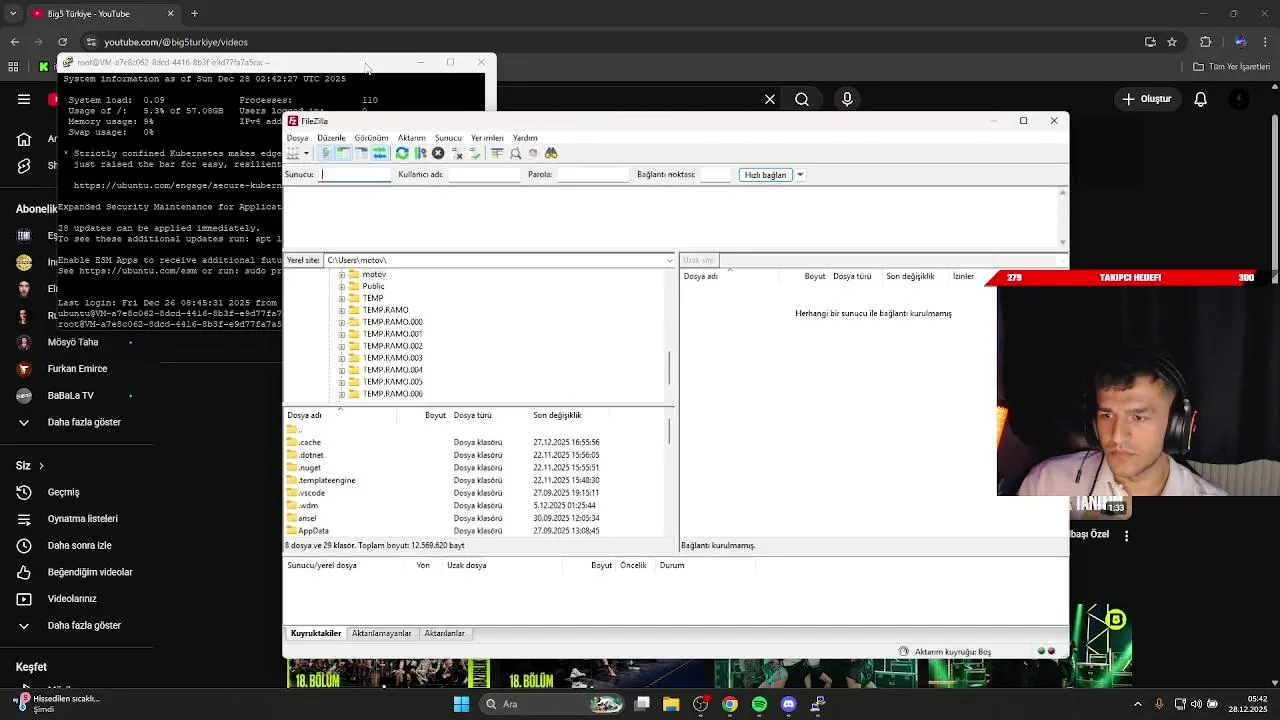This screenshot has width=1280, height=720.
Task: Open Geçmiş in YouTube sidebar
Action: (63, 492)
